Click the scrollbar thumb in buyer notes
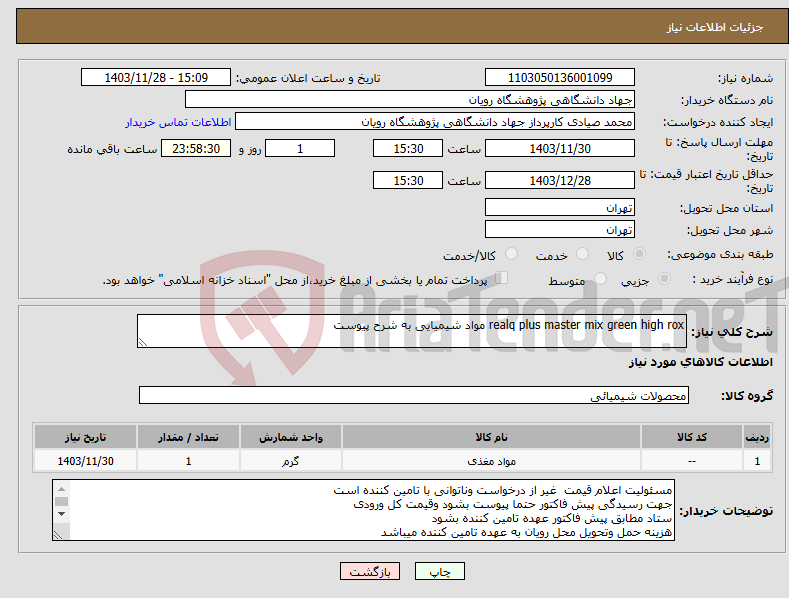 tap(61, 501)
